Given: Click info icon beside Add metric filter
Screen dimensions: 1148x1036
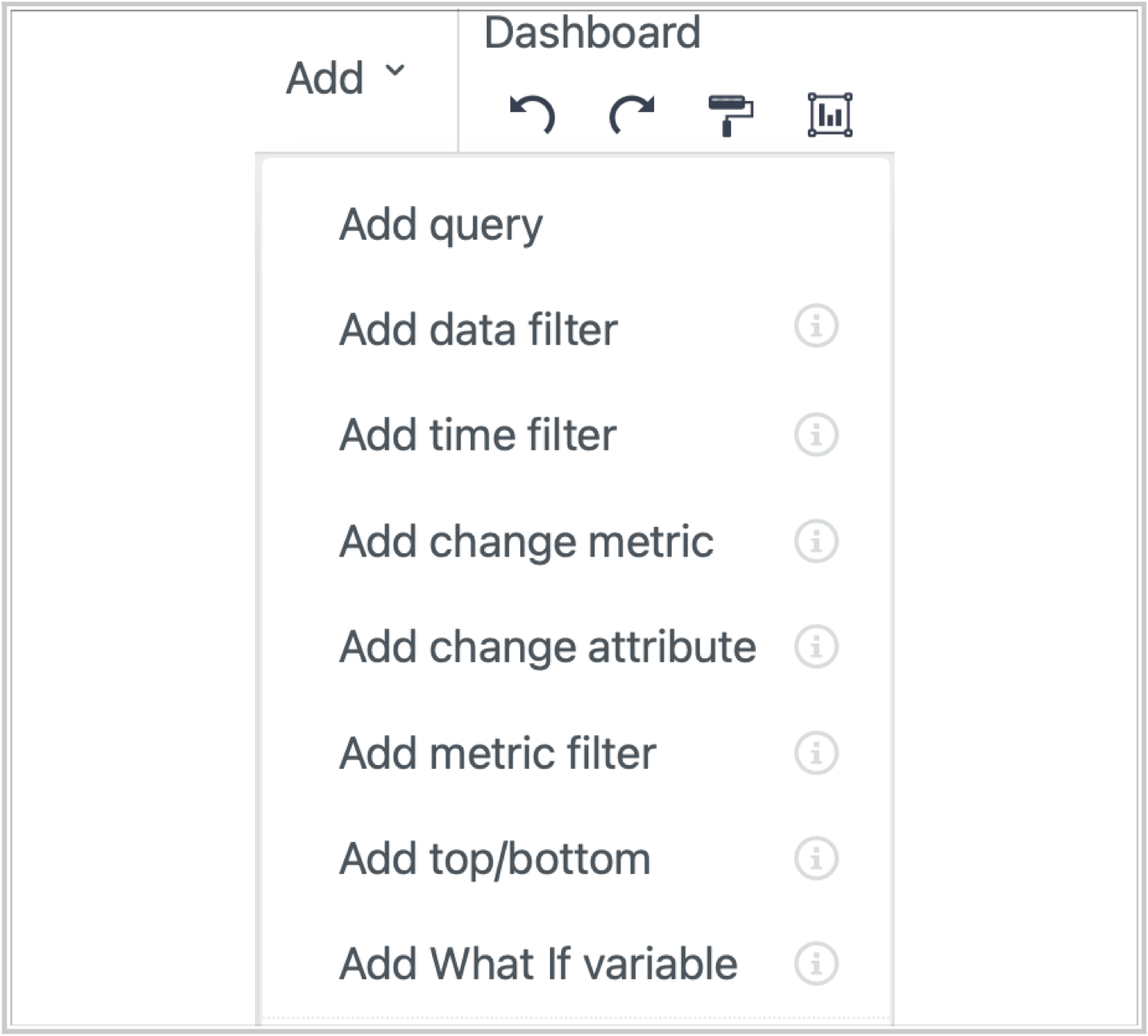Looking at the screenshot, I should (x=816, y=752).
